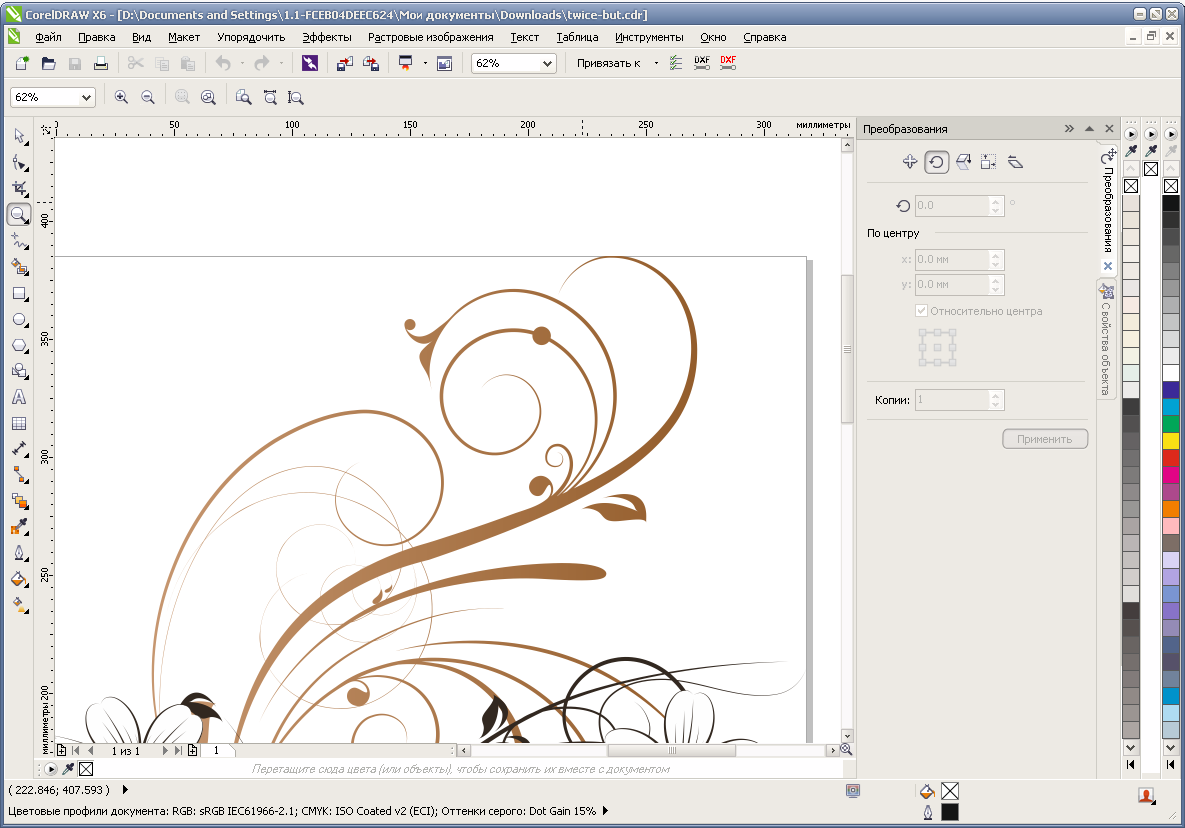
Task: Pick the Rectangle tool
Action: (x=20, y=294)
